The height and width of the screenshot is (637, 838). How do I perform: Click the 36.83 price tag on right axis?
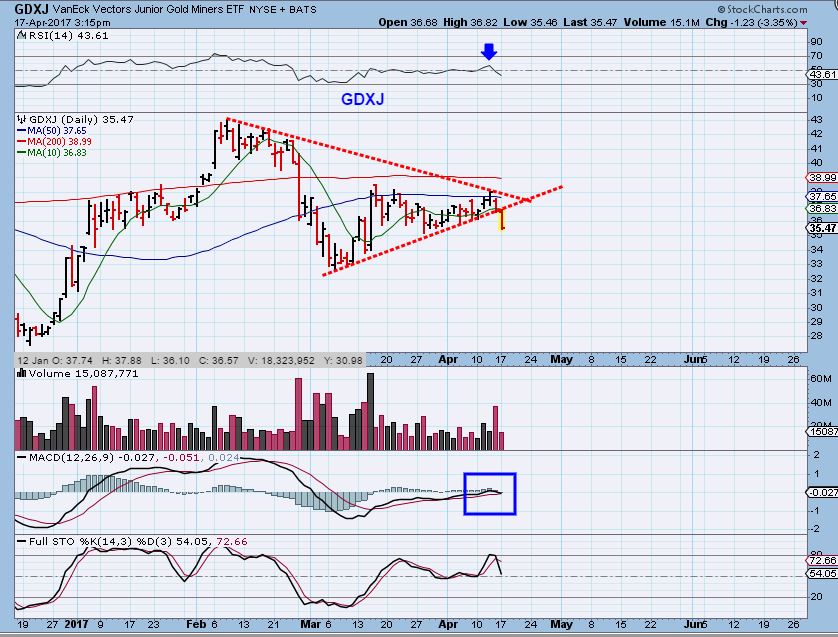click(x=822, y=208)
